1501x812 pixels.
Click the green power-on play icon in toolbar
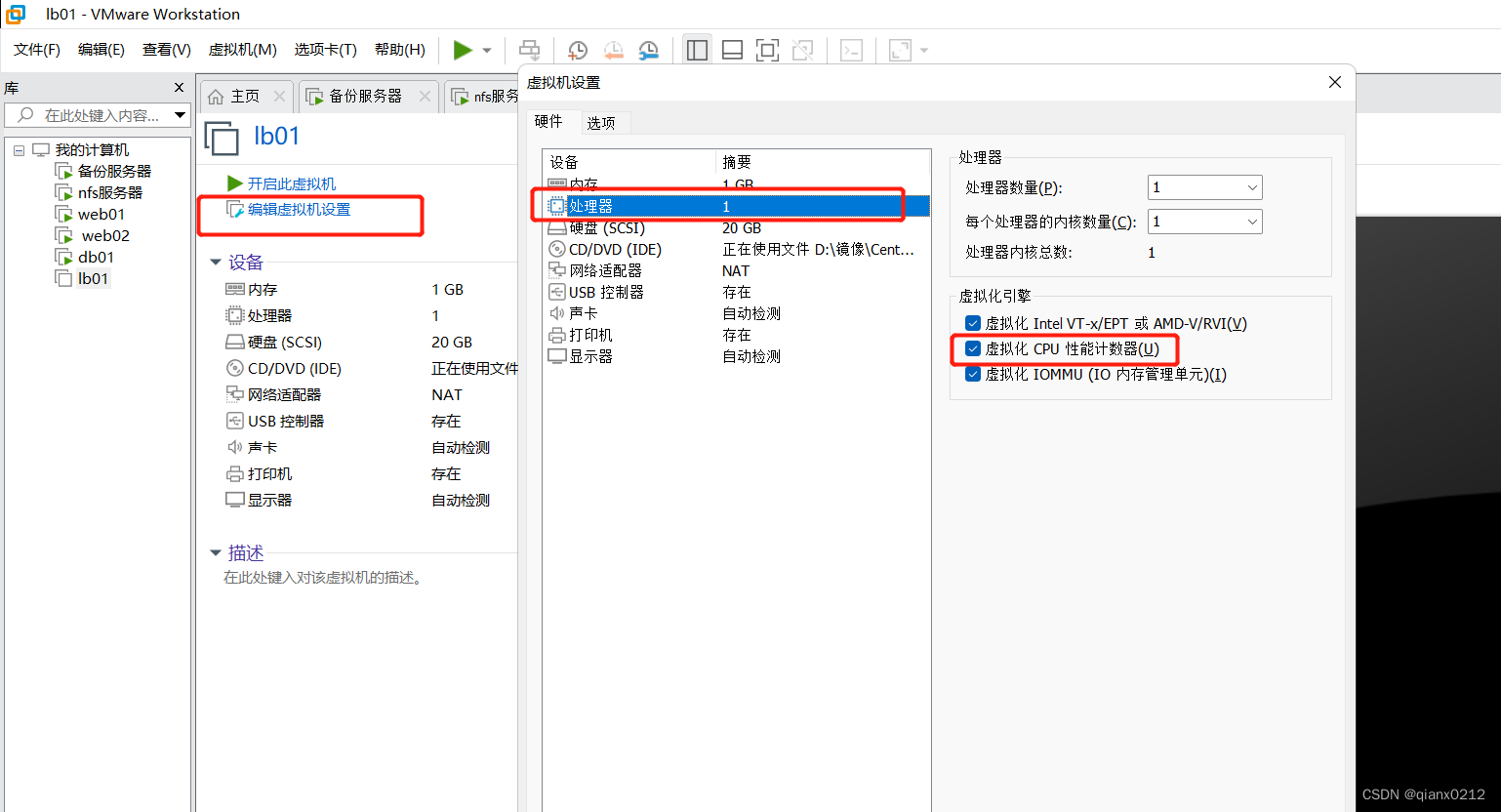[463, 50]
